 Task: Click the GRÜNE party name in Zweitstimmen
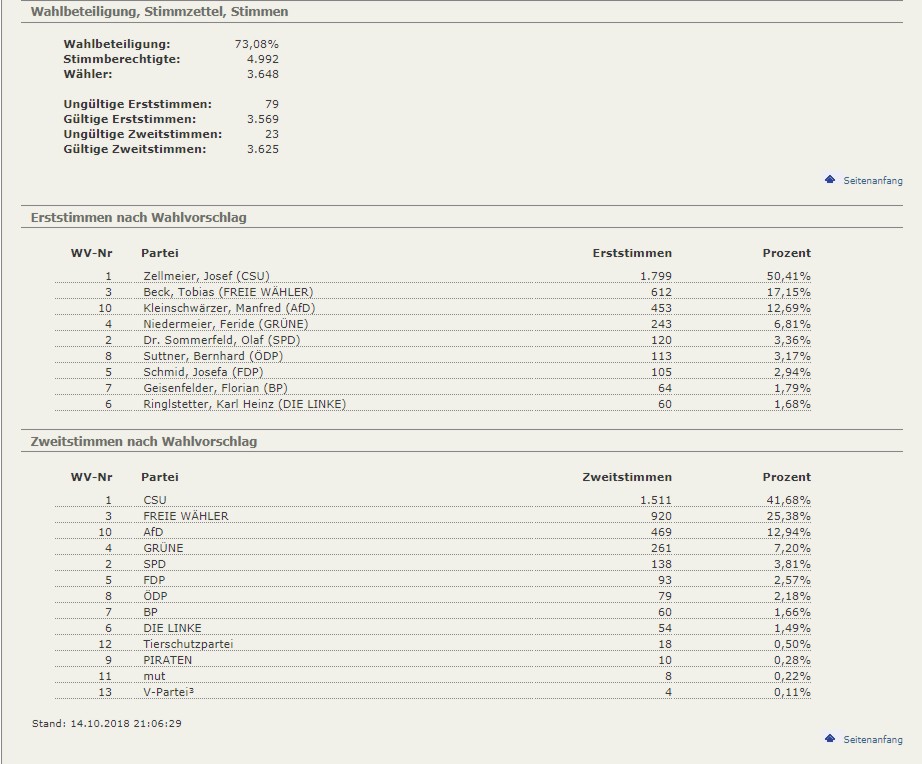[163, 548]
